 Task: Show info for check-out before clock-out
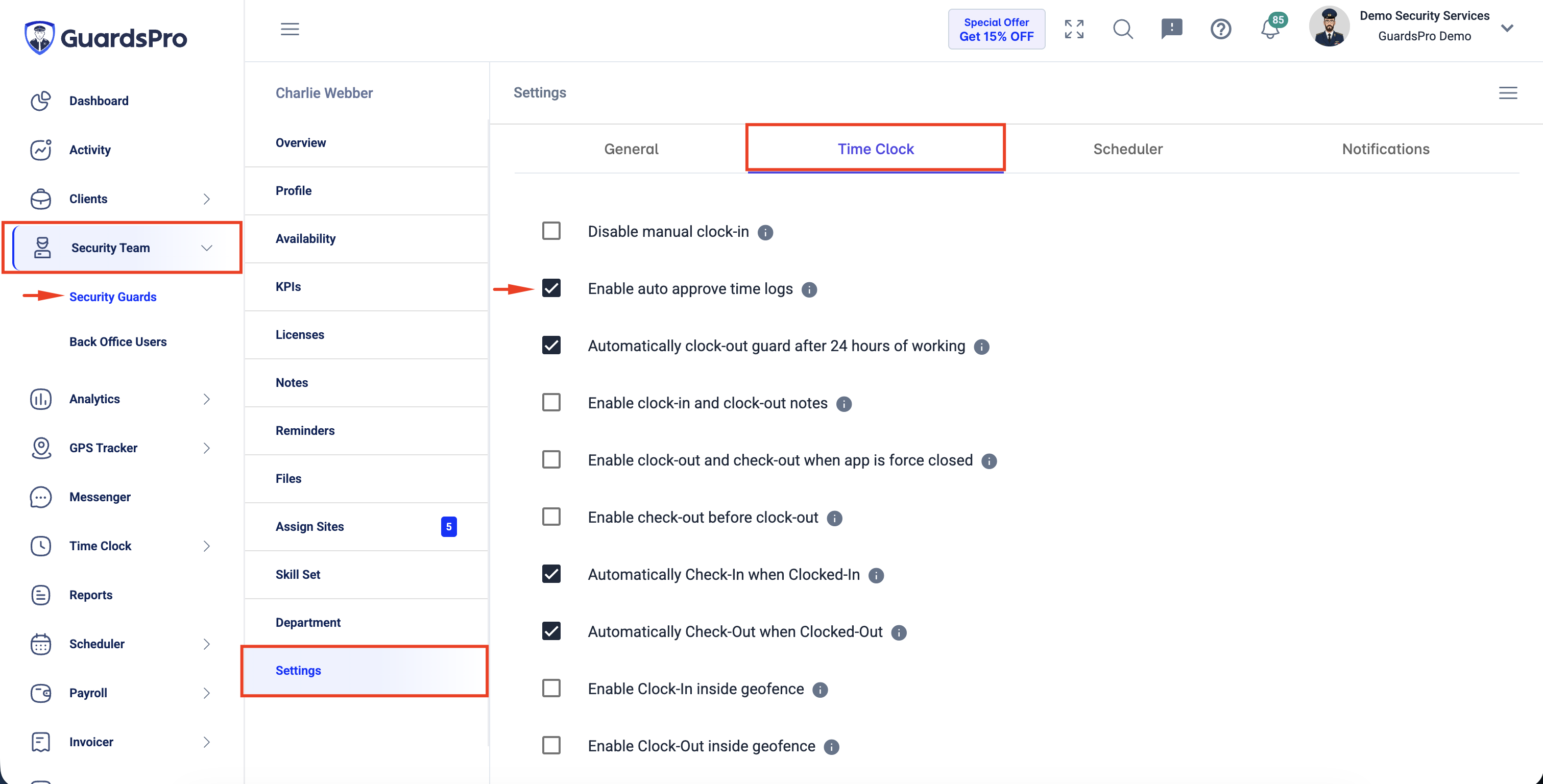click(834, 519)
